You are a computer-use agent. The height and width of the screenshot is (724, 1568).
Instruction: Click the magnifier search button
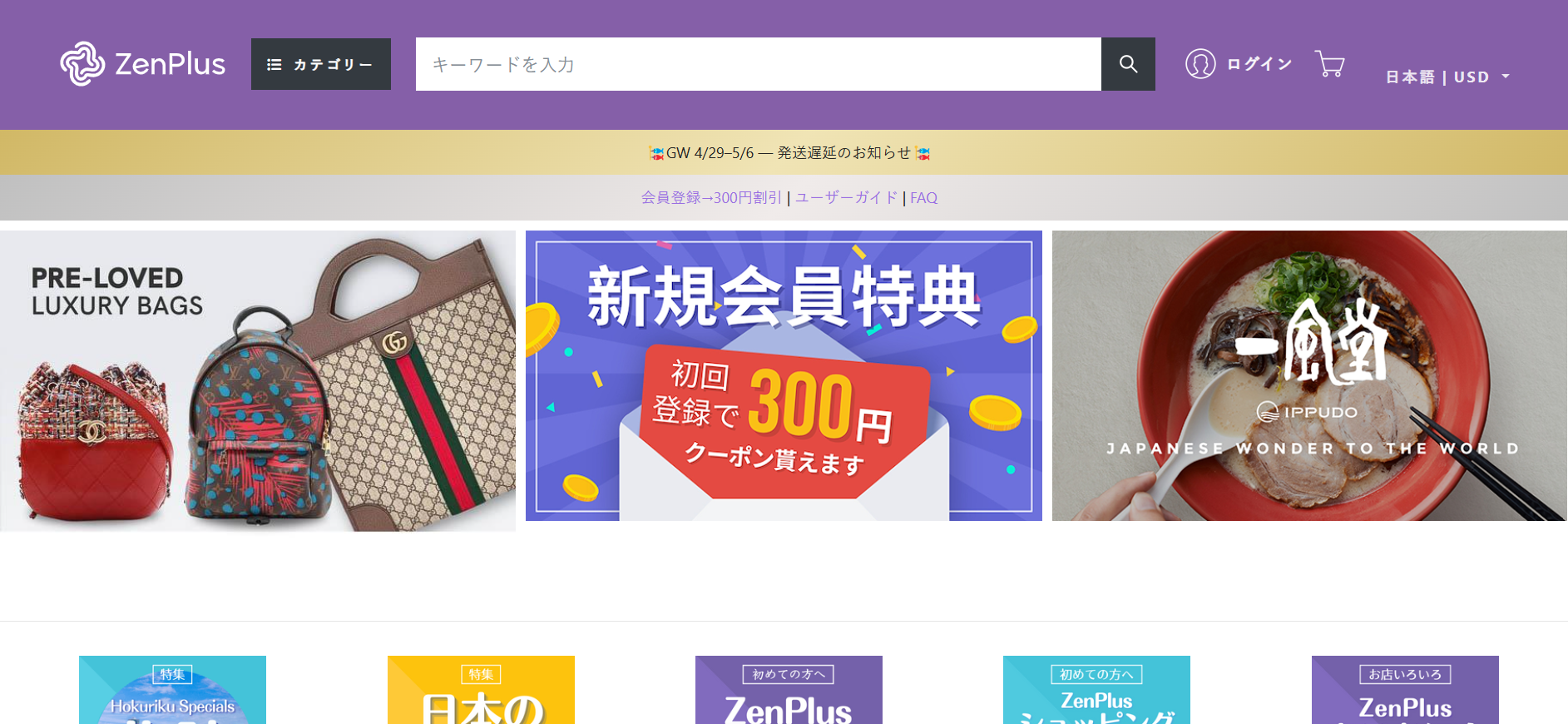click(x=1128, y=64)
